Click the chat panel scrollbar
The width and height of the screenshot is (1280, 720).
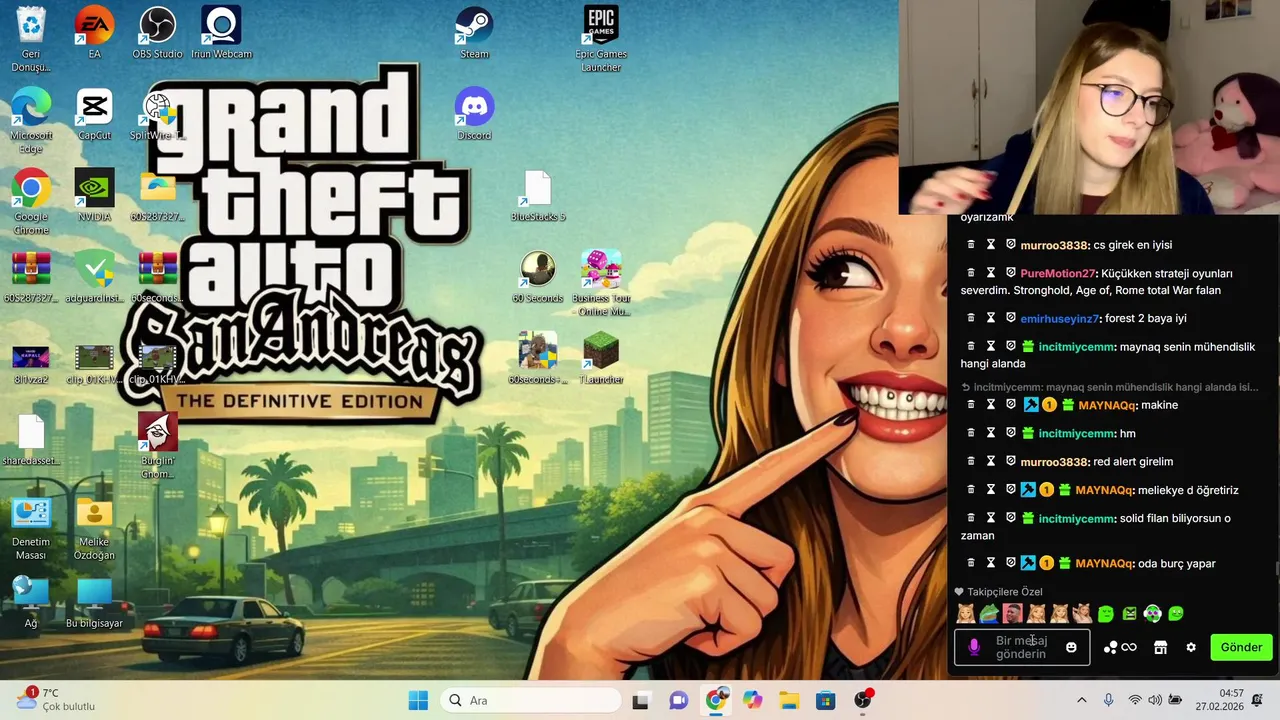click(x=1275, y=569)
